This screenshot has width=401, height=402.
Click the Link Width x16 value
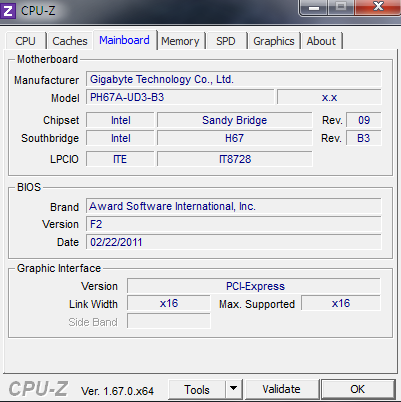(169, 303)
